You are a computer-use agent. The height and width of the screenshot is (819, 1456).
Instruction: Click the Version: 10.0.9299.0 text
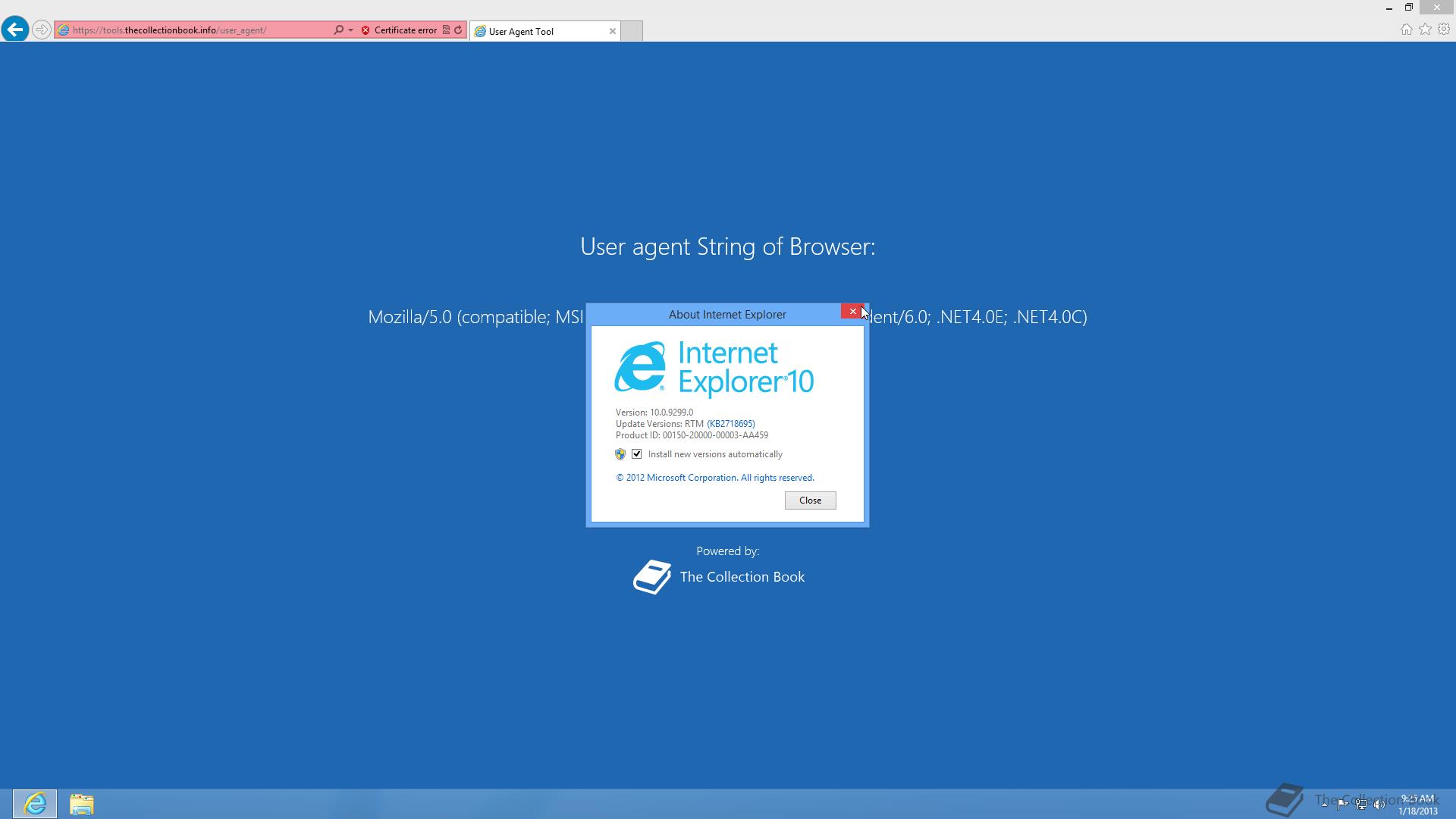point(654,413)
